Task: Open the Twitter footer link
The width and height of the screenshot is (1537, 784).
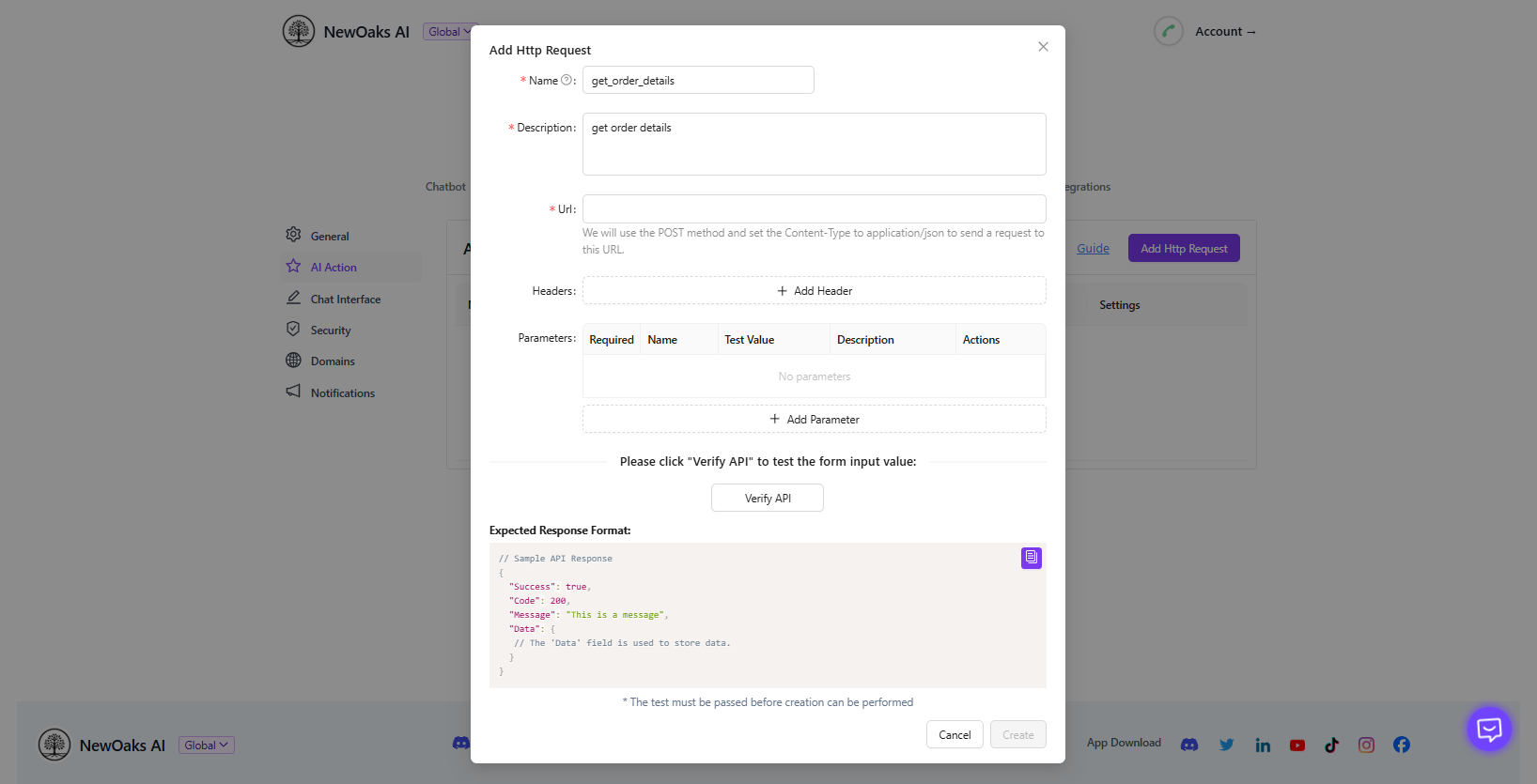Action: [x=1227, y=745]
